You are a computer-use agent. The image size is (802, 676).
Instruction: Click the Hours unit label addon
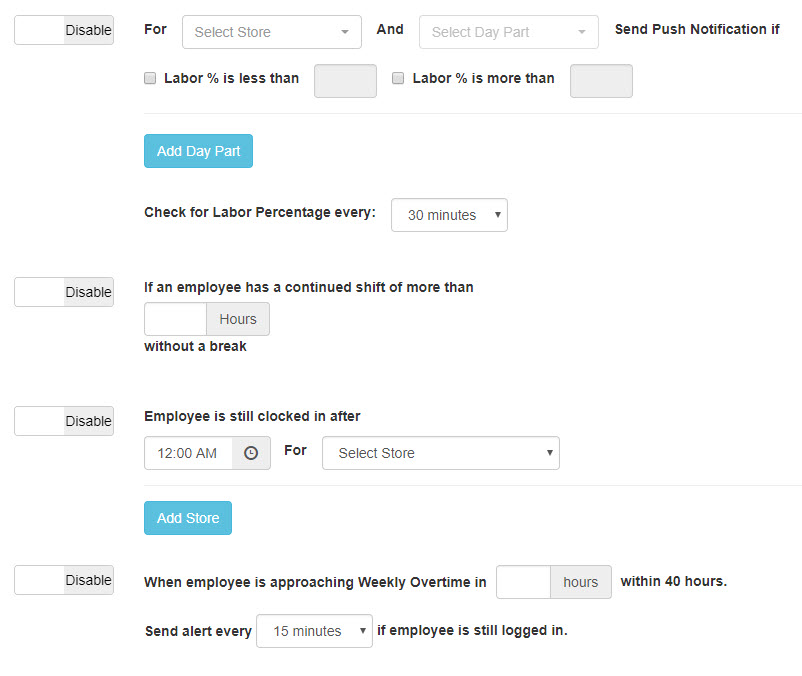tap(238, 319)
